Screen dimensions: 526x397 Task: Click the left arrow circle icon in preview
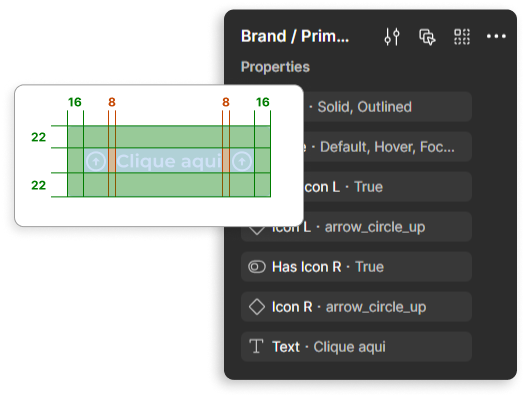click(x=96, y=161)
